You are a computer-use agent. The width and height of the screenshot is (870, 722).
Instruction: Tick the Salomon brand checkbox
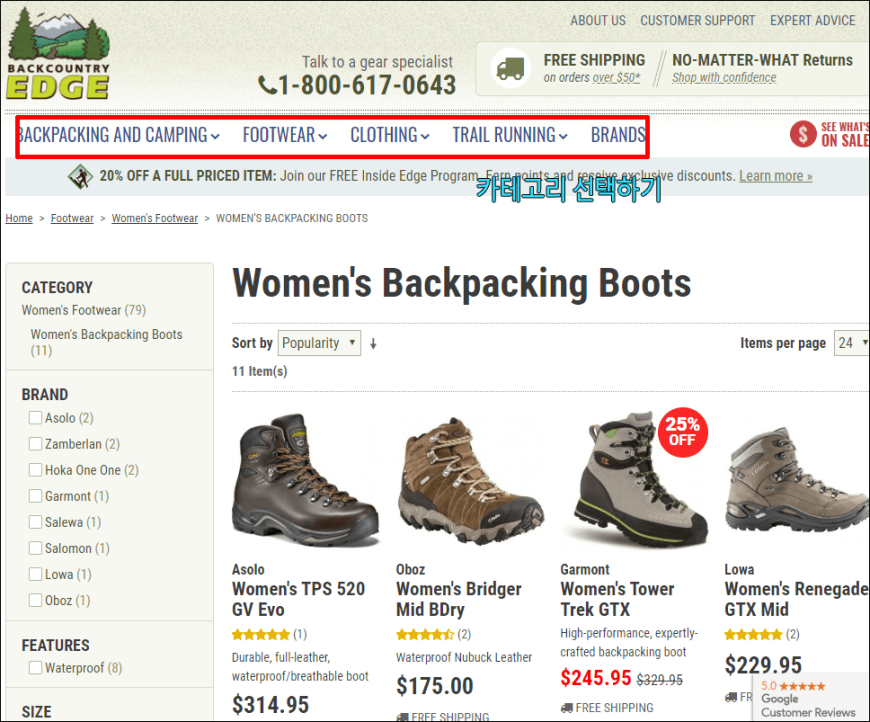coord(36,548)
